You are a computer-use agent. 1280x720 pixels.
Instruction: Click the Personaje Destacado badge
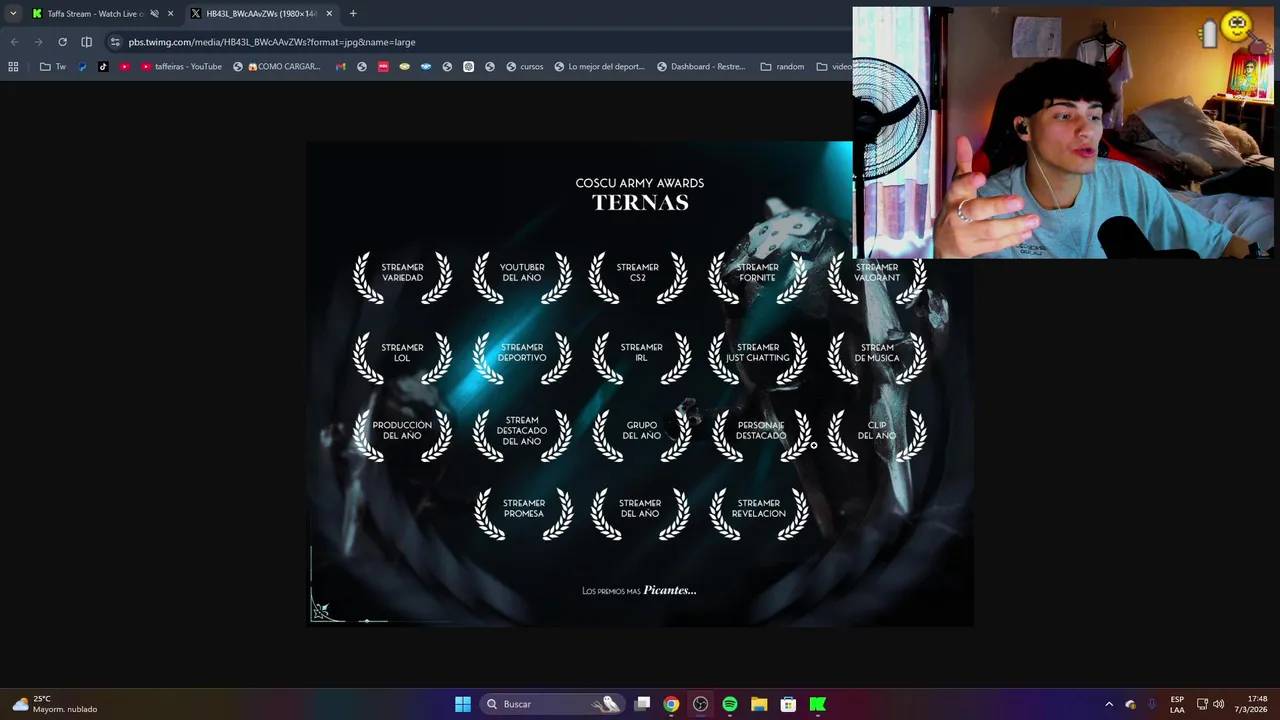point(761,435)
